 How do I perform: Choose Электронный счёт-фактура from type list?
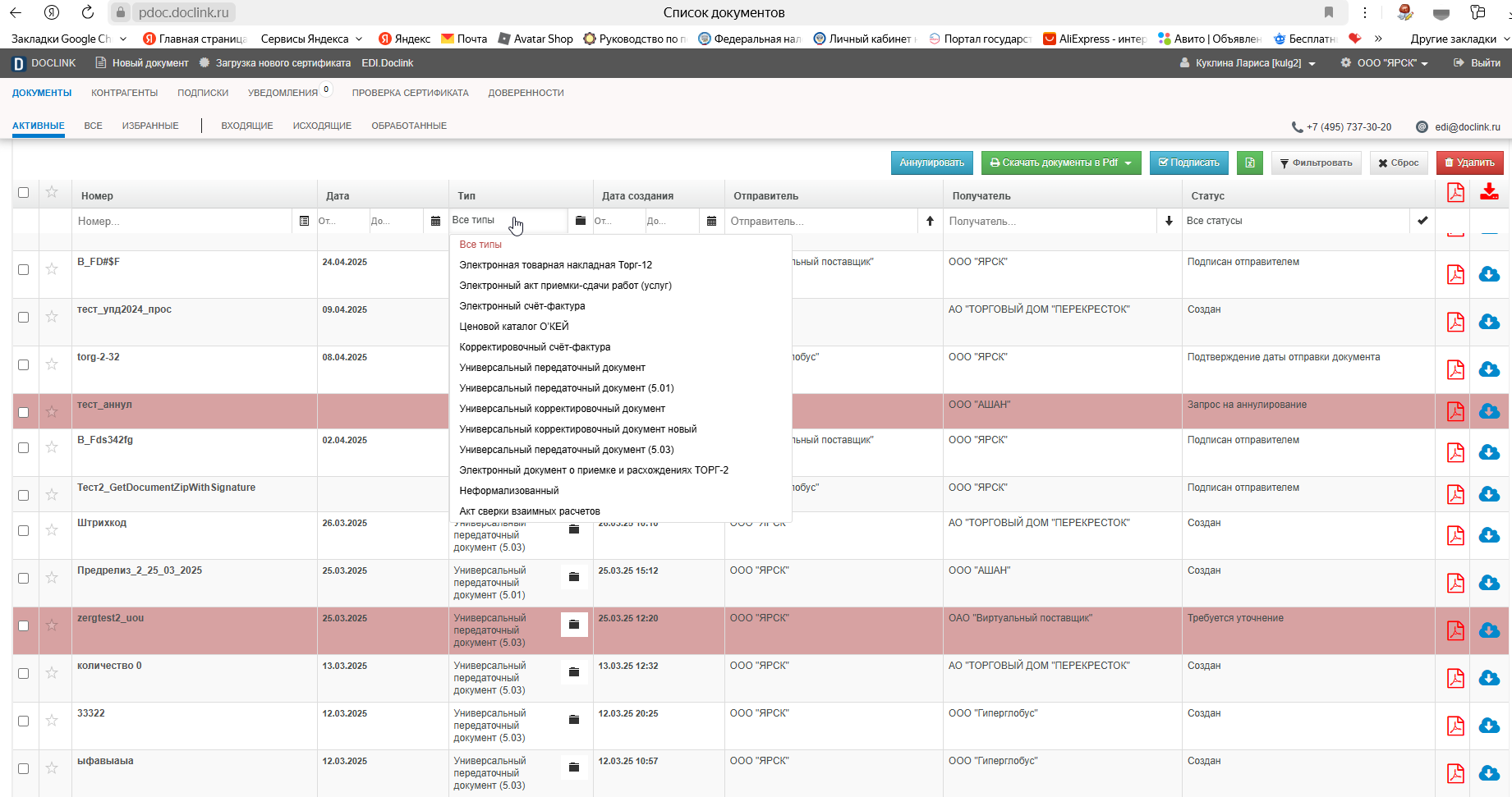click(522, 306)
